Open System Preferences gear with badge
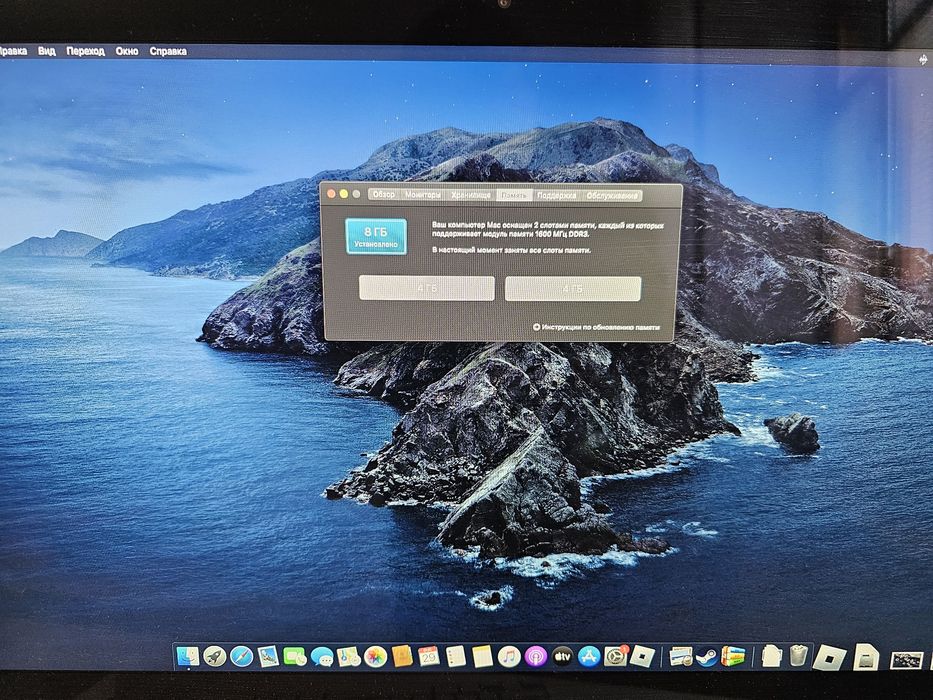The width and height of the screenshot is (933, 700). 616,656
